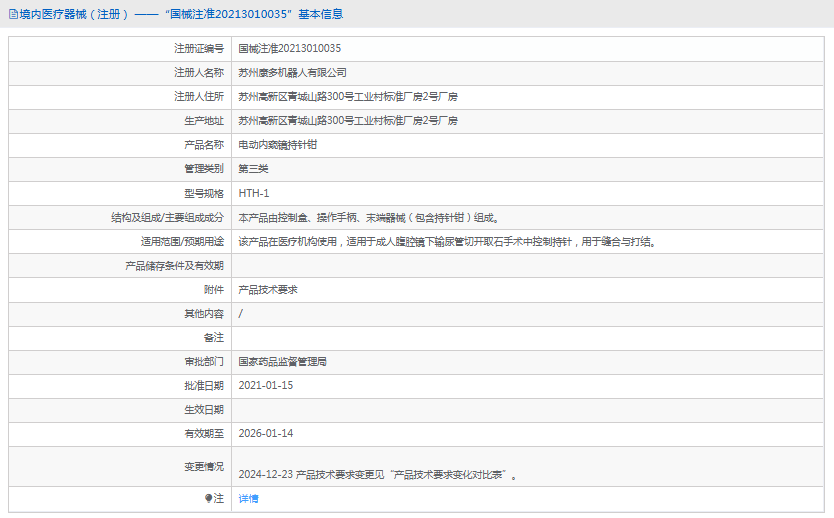Click the page title 境内医疗器械(注册) 基本信息
This screenshot has width=834, height=518.
point(181,14)
